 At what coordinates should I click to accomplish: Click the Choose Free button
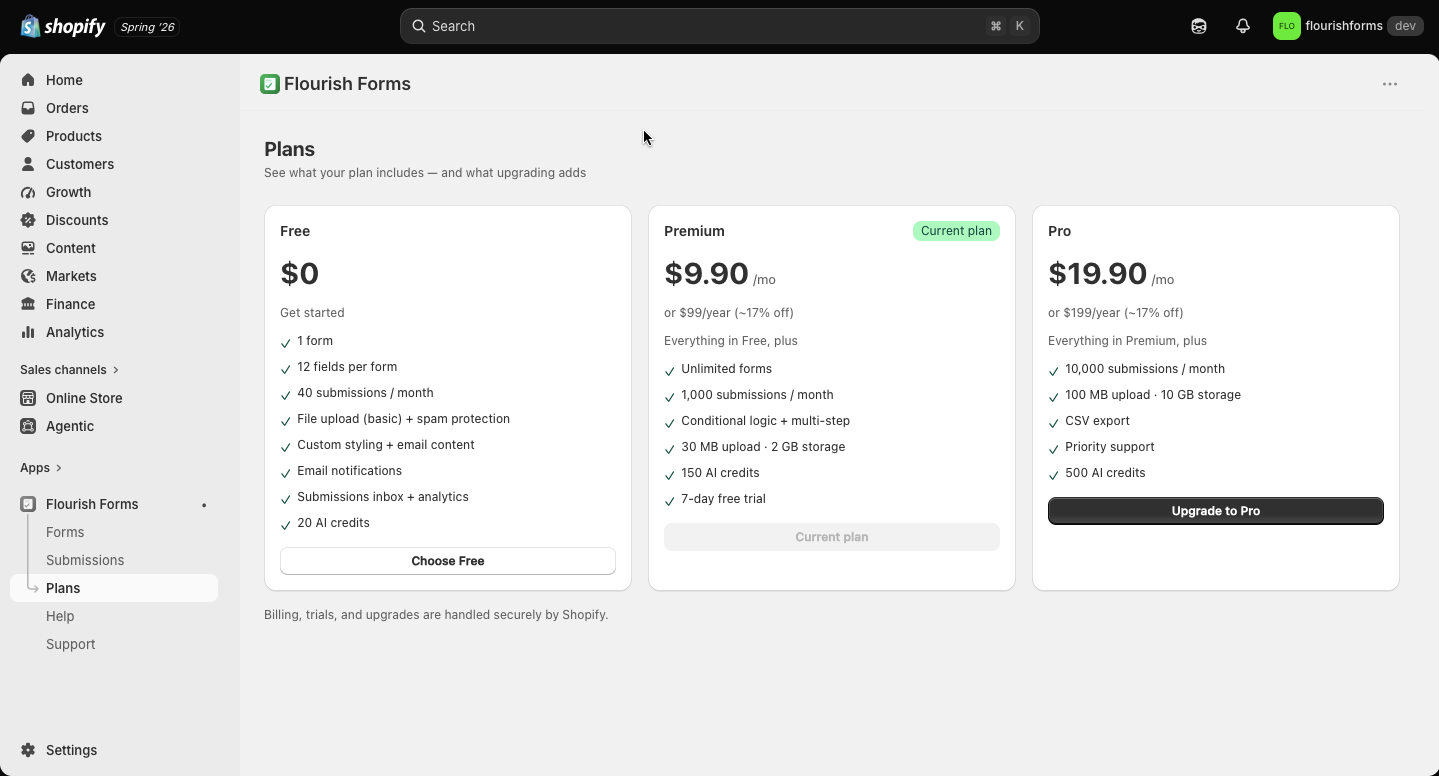pos(448,561)
